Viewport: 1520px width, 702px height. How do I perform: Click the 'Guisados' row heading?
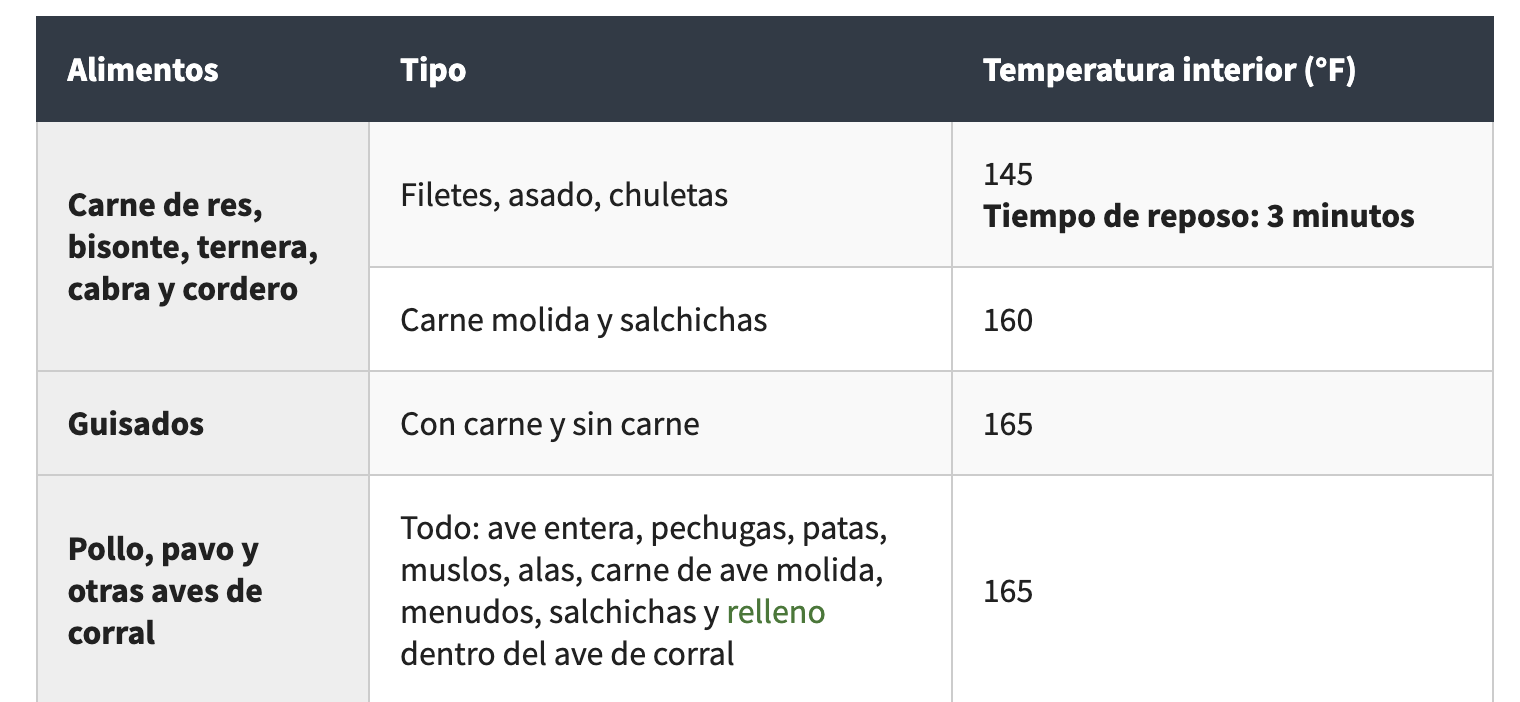[x=136, y=424]
